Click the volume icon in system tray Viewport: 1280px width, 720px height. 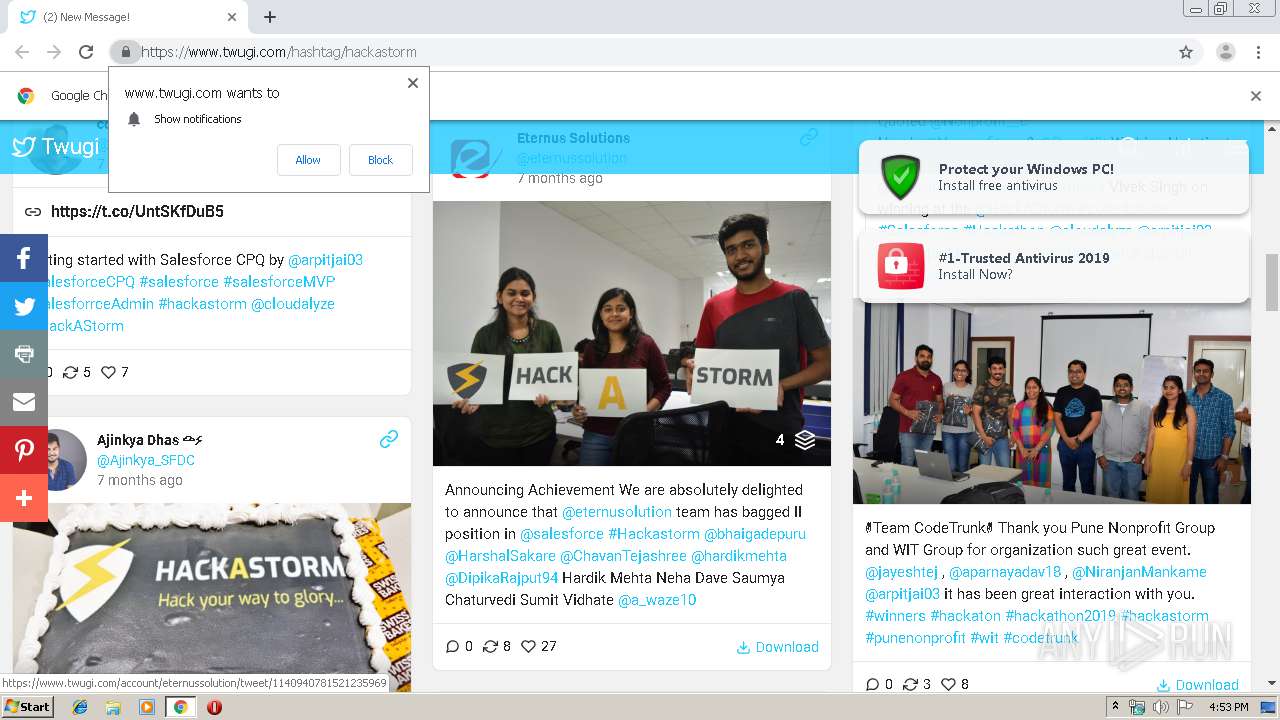pyautogui.click(x=1161, y=707)
